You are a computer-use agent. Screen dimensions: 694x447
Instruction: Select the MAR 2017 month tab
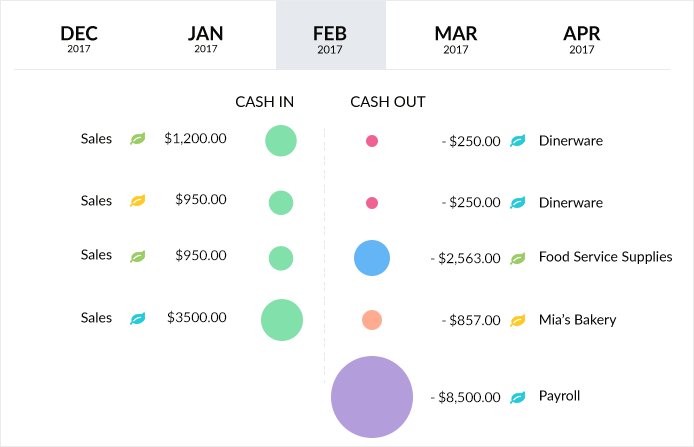coord(455,38)
